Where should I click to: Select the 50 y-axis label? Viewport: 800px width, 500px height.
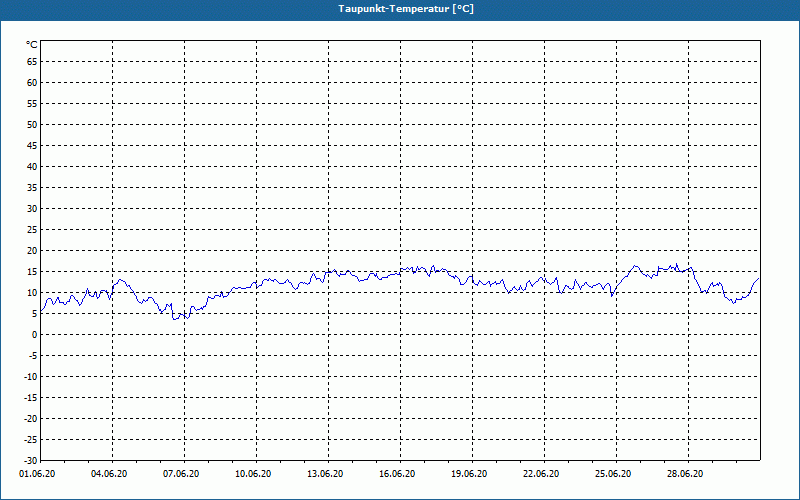click(x=32, y=124)
